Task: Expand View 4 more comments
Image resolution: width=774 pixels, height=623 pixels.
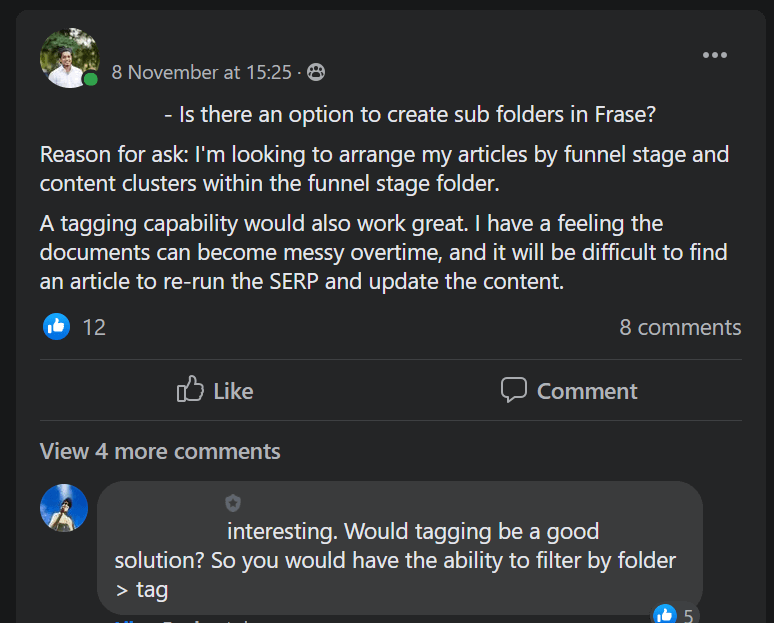Action: tap(160, 451)
